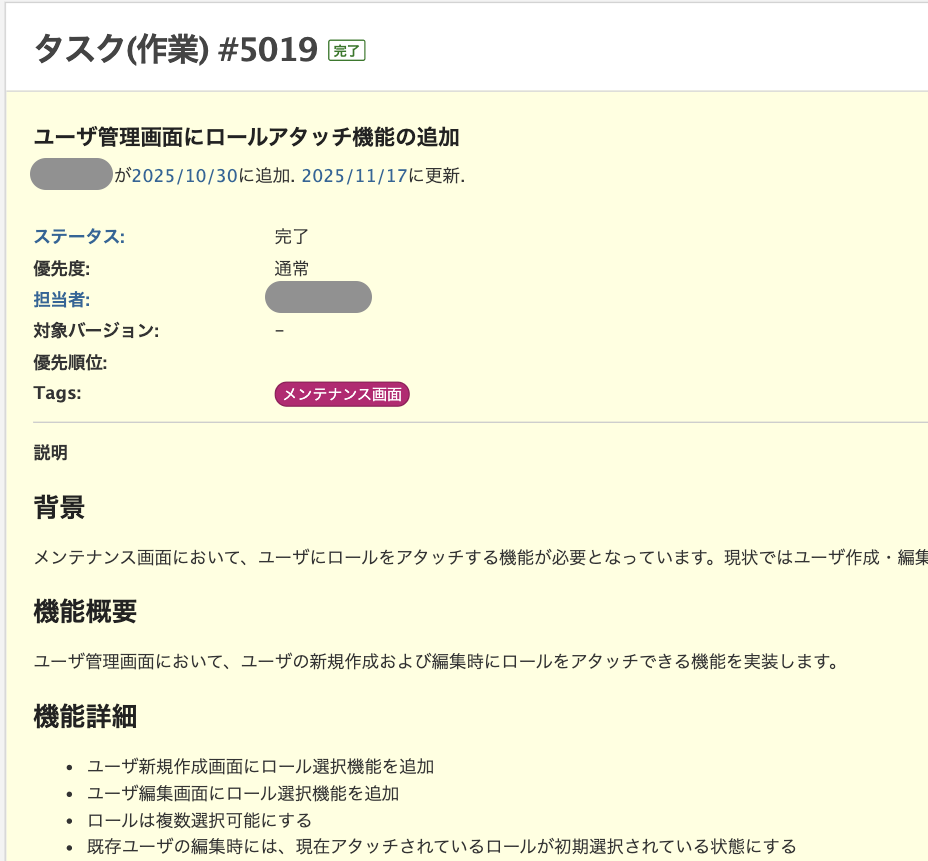Select the 通常 priority value
928x861 pixels.
294,267
